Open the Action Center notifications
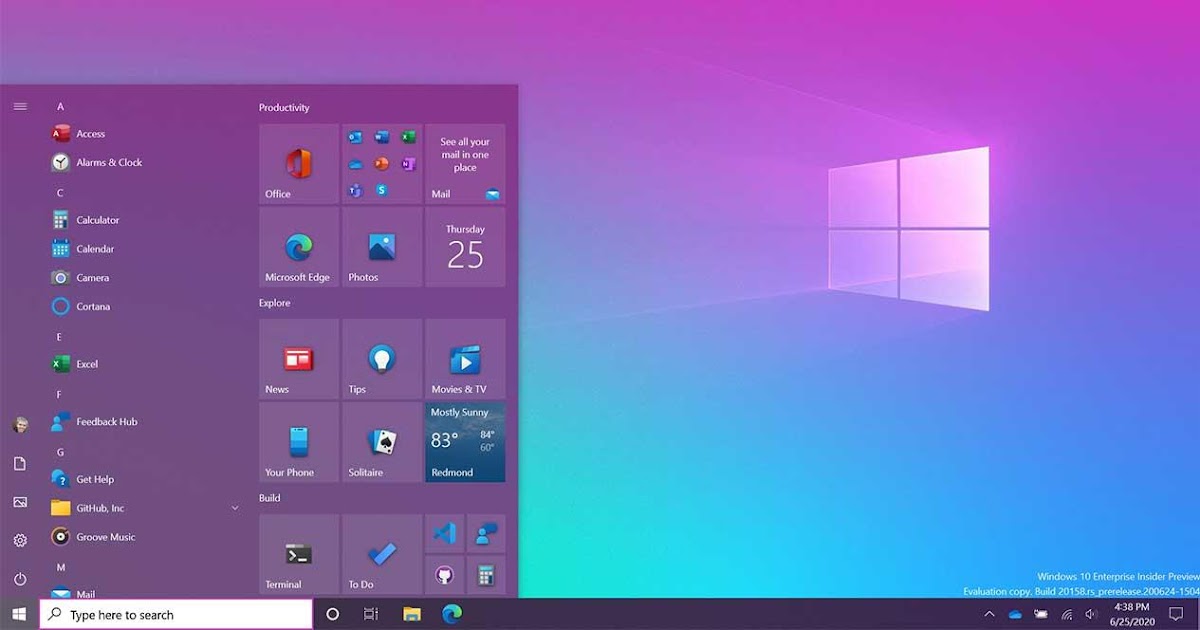The image size is (1200, 630). (x=1176, y=614)
